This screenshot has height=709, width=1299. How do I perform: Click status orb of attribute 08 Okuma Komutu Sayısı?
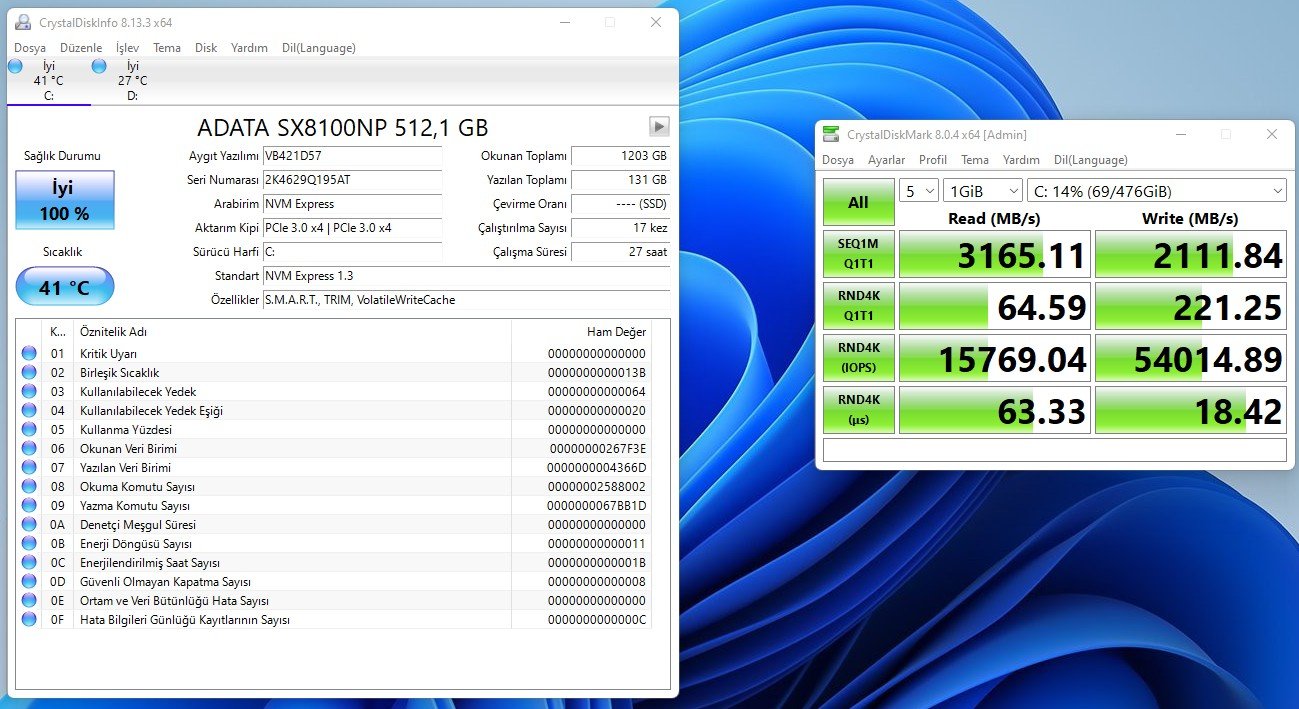pyautogui.click(x=29, y=486)
